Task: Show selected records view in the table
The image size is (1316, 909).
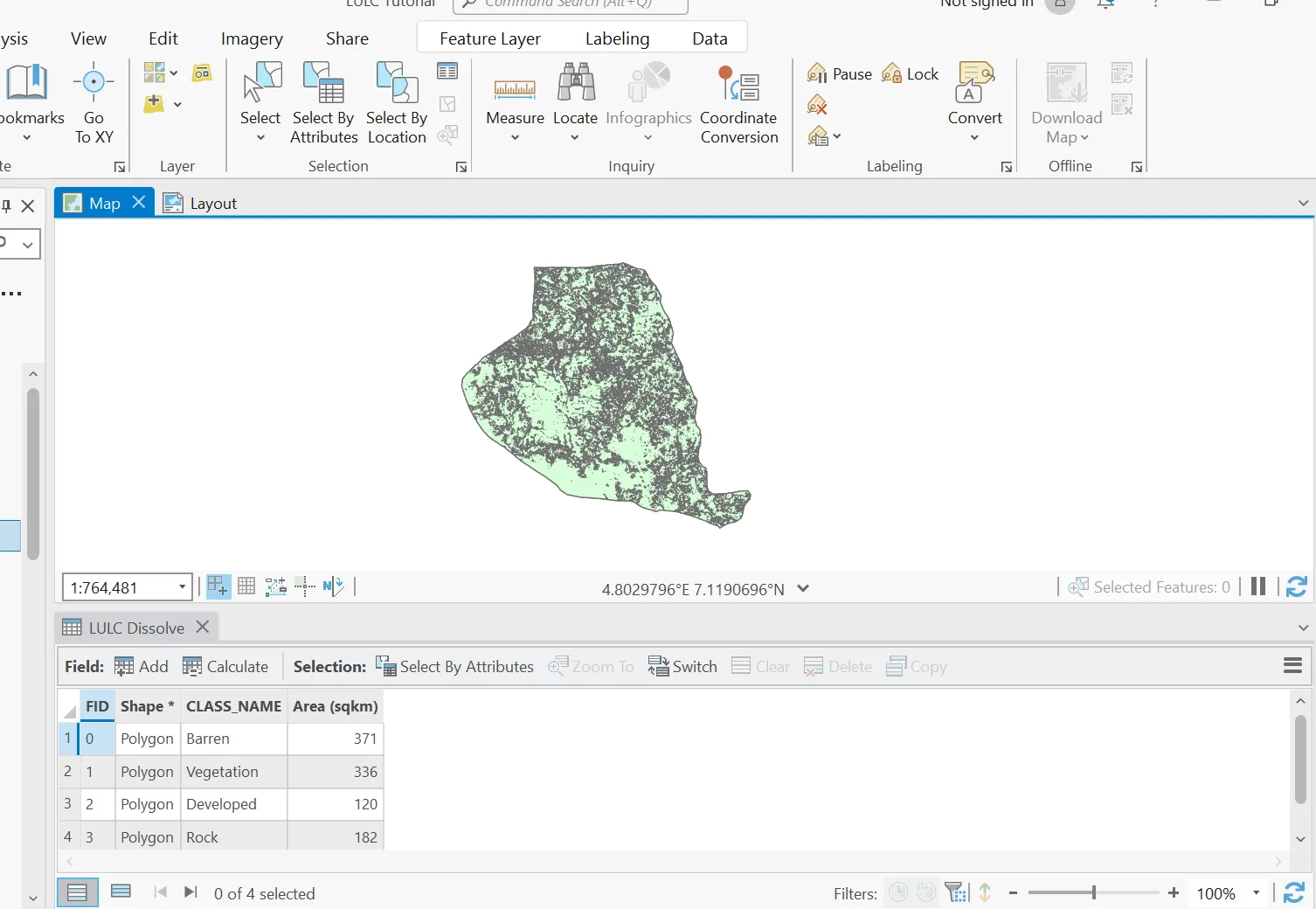Action: [x=121, y=892]
